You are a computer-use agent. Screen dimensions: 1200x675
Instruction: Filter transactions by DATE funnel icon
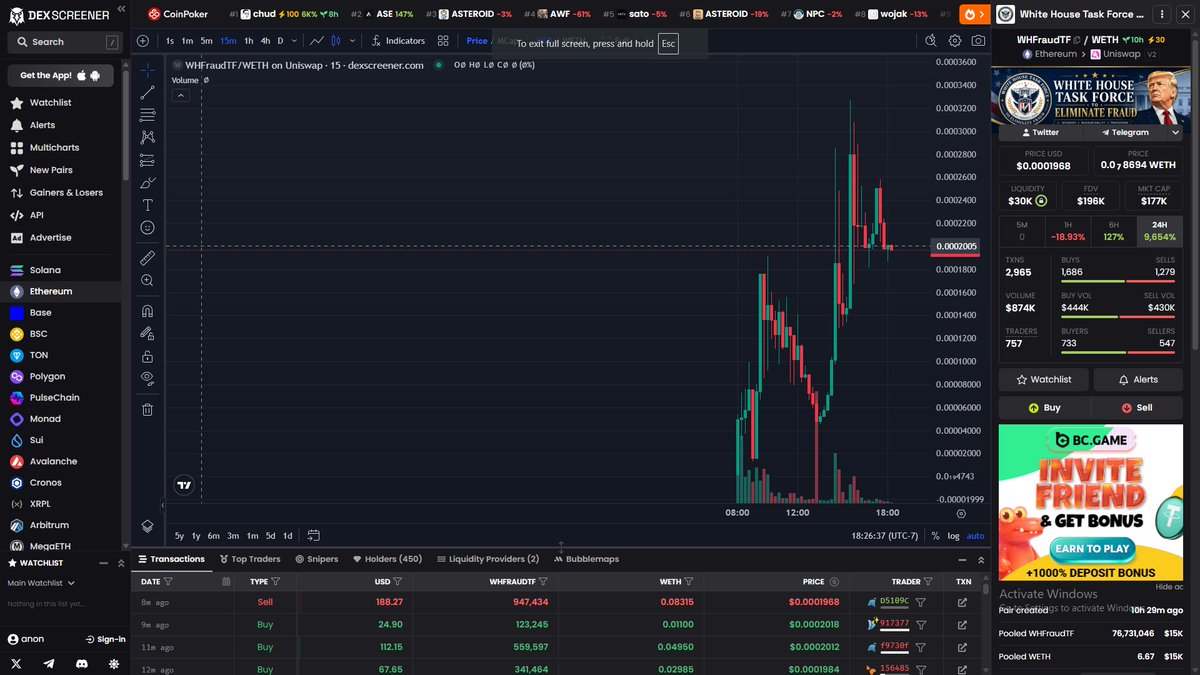(168, 581)
